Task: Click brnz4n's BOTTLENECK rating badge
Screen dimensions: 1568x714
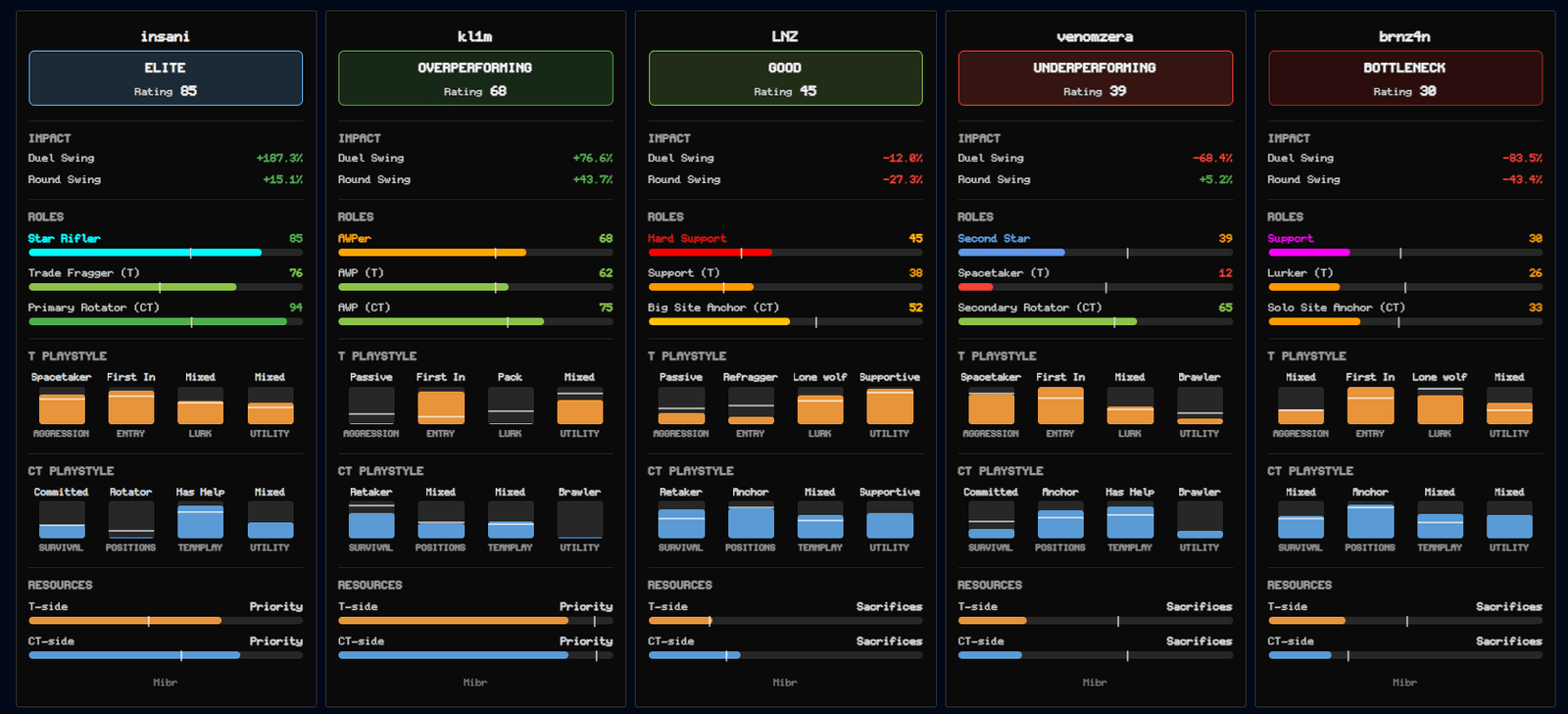Action: coord(1404,78)
